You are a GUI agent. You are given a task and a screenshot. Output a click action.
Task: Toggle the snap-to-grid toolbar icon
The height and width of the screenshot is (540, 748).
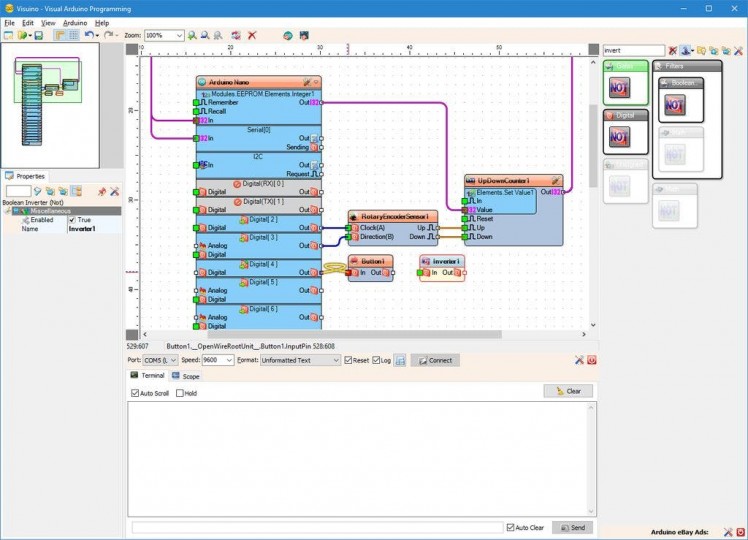(73, 35)
